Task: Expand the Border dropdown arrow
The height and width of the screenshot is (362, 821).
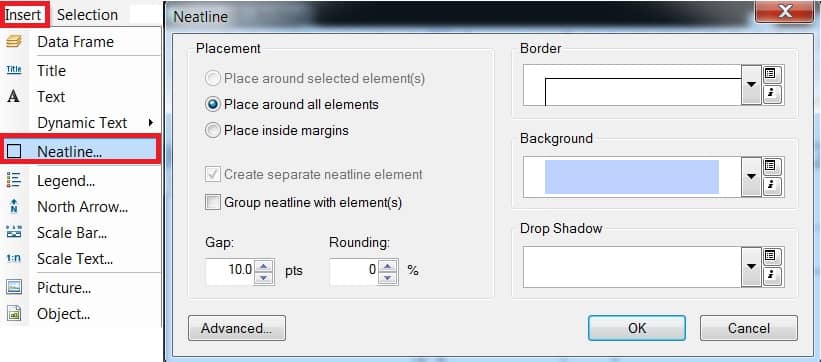Action: pyautogui.click(x=752, y=85)
